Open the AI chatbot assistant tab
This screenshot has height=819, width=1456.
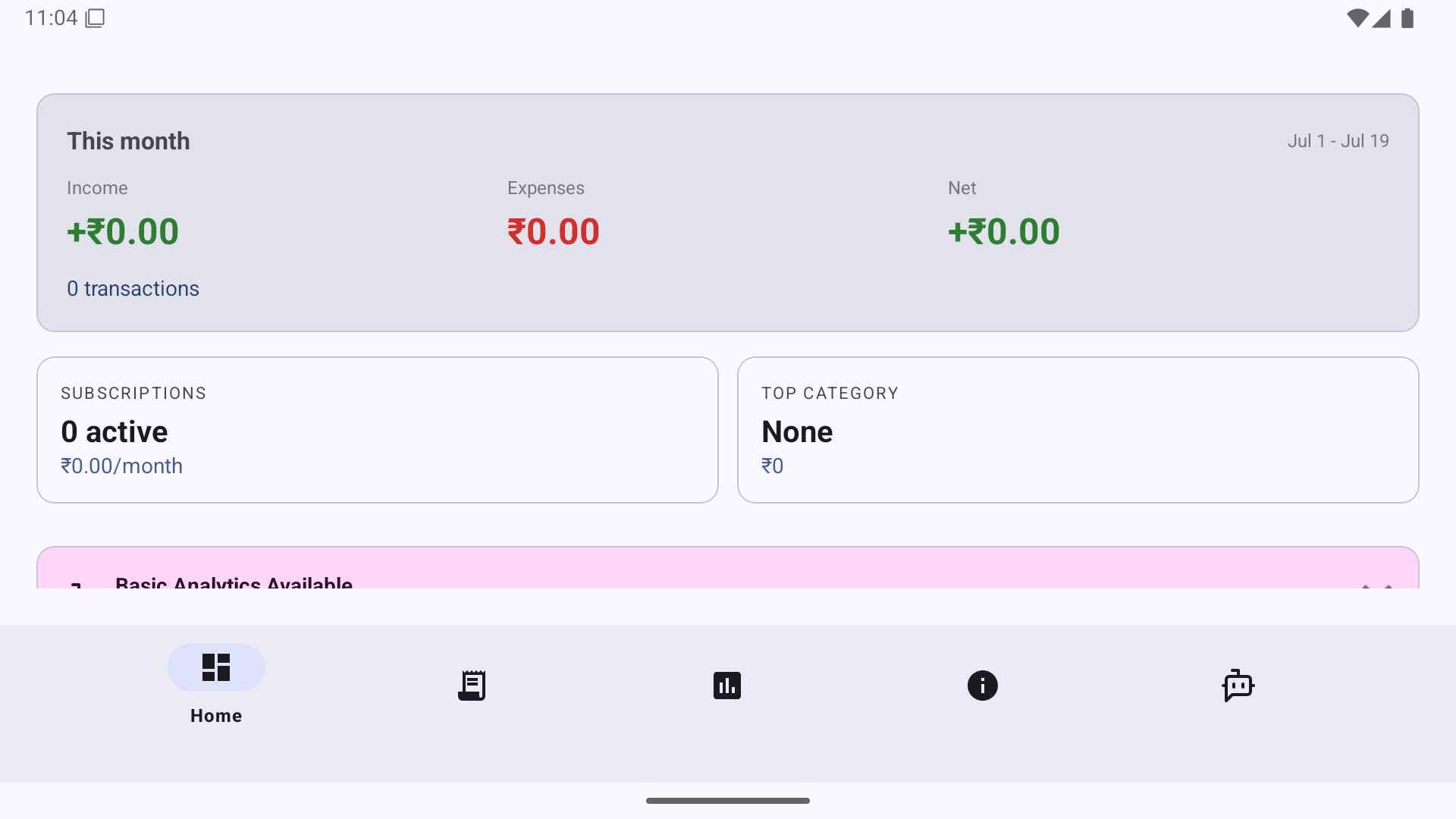1238,686
